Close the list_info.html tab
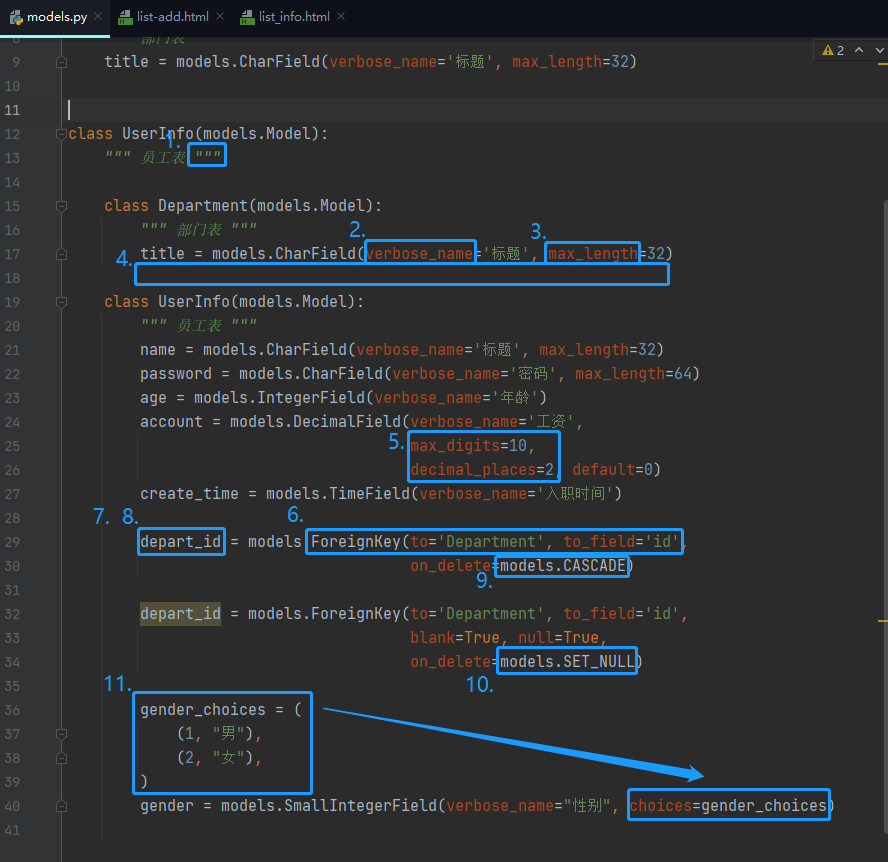 tap(341, 16)
